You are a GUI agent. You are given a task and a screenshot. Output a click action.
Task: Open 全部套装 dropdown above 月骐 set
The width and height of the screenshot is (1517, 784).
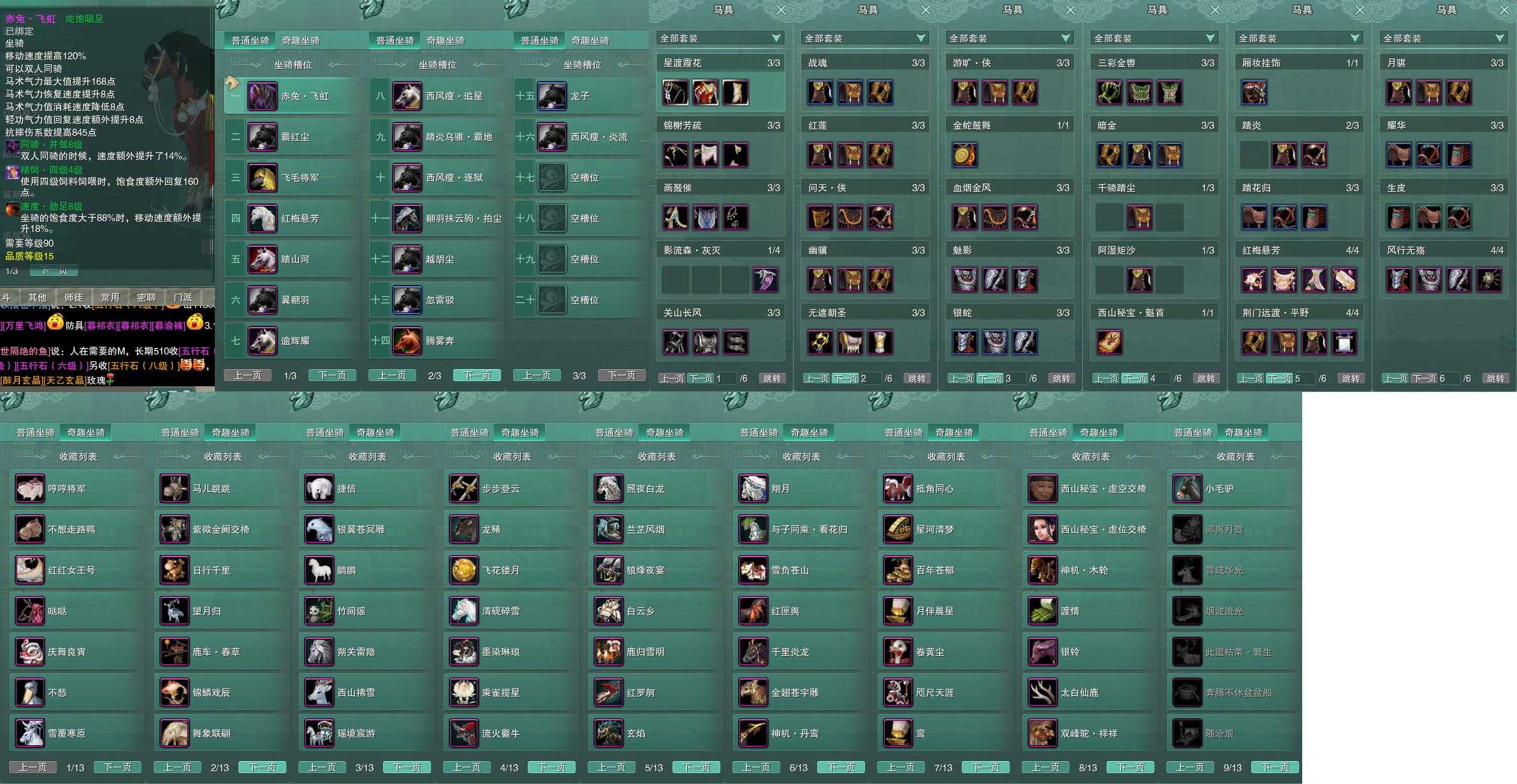pos(1444,38)
